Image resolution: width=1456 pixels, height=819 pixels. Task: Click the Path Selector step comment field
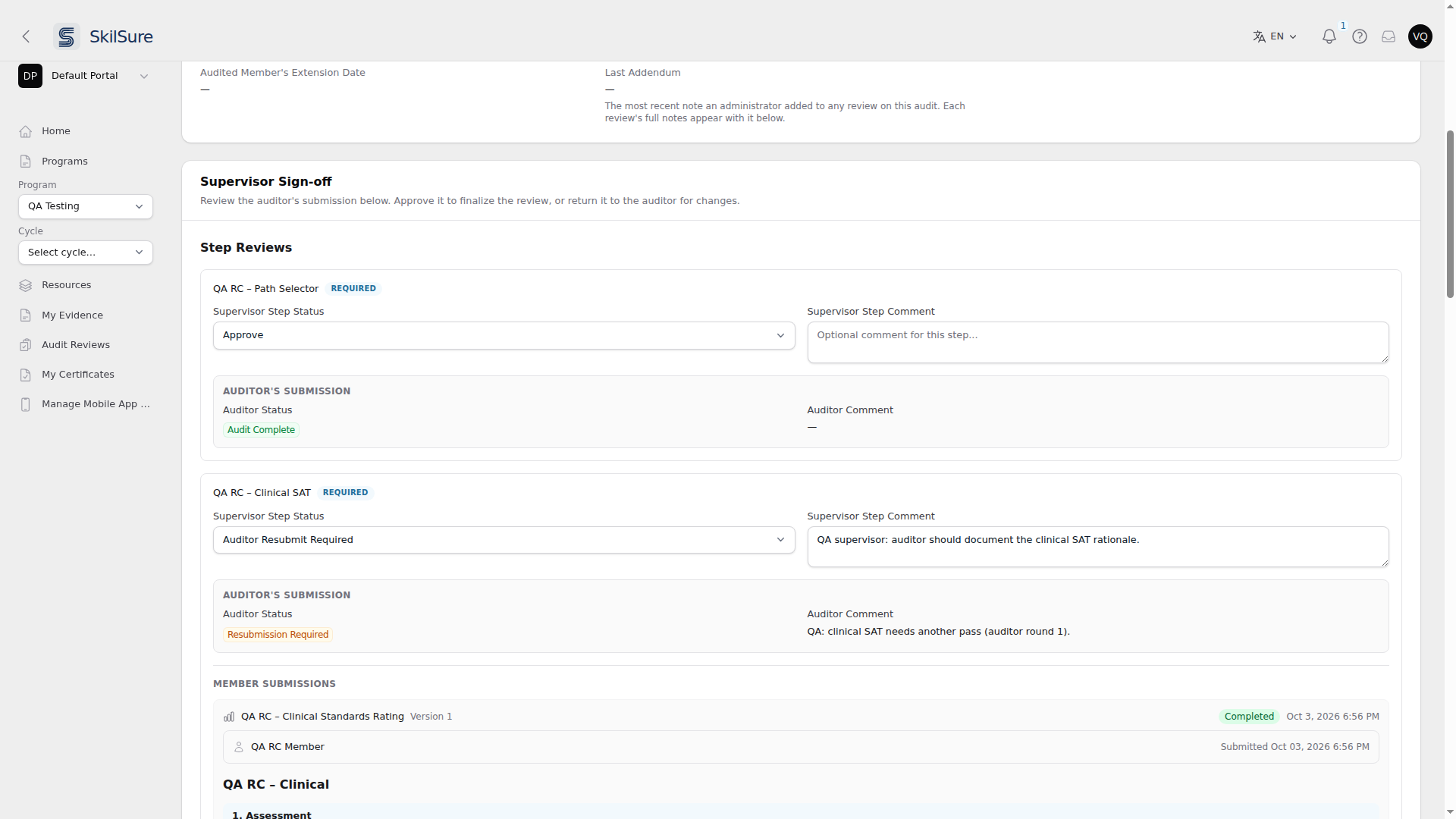1097,343
